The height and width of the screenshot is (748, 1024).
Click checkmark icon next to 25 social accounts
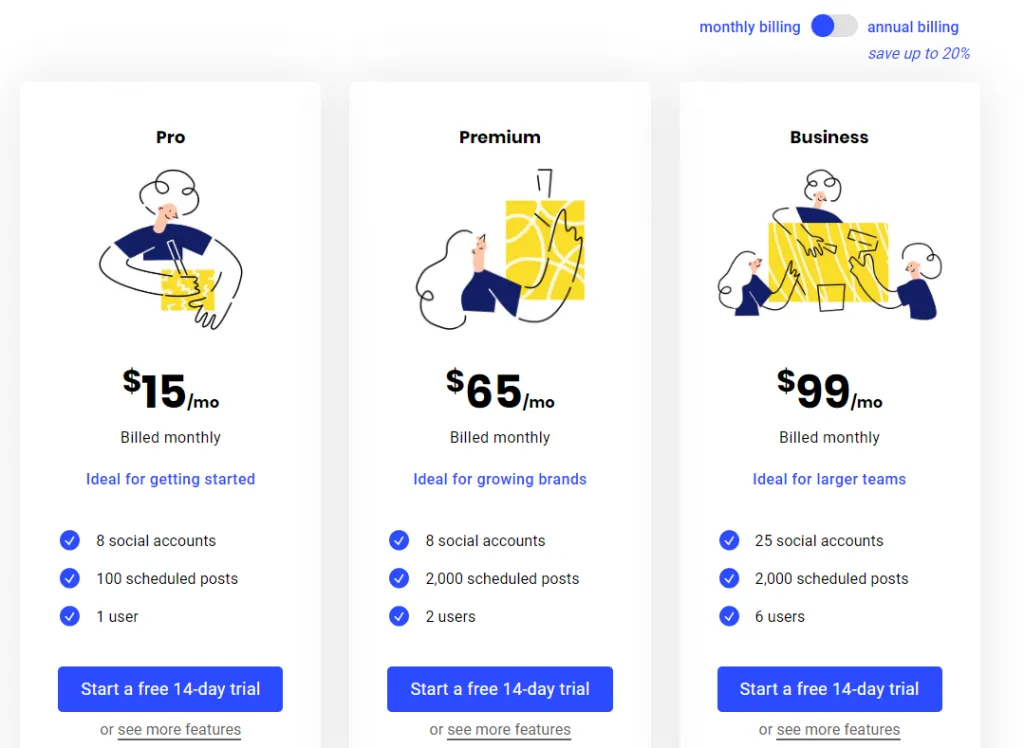pos(729,540)
